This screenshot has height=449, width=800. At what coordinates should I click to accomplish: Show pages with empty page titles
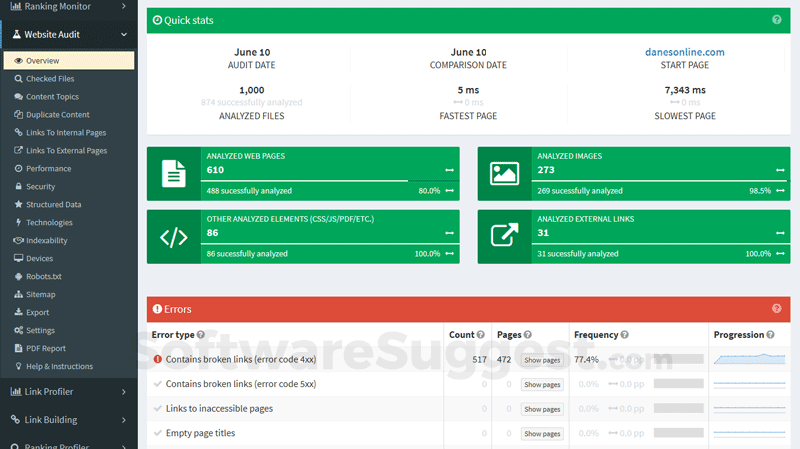(542, 434)
